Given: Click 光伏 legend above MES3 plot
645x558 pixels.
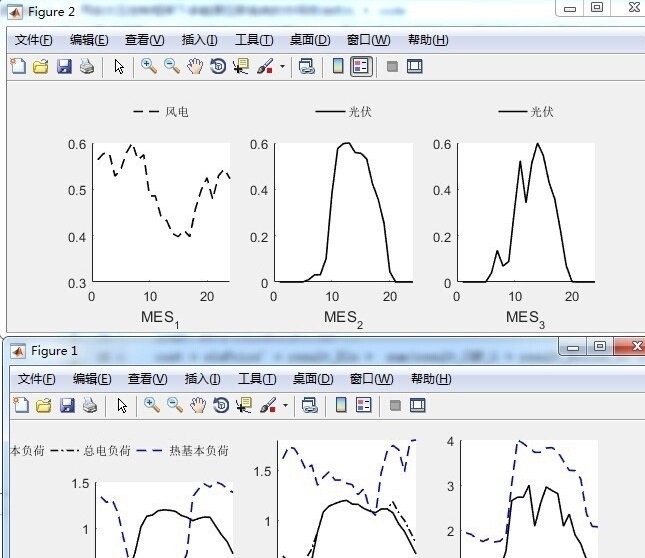Looking at the screenshot, I should point(526,111).
